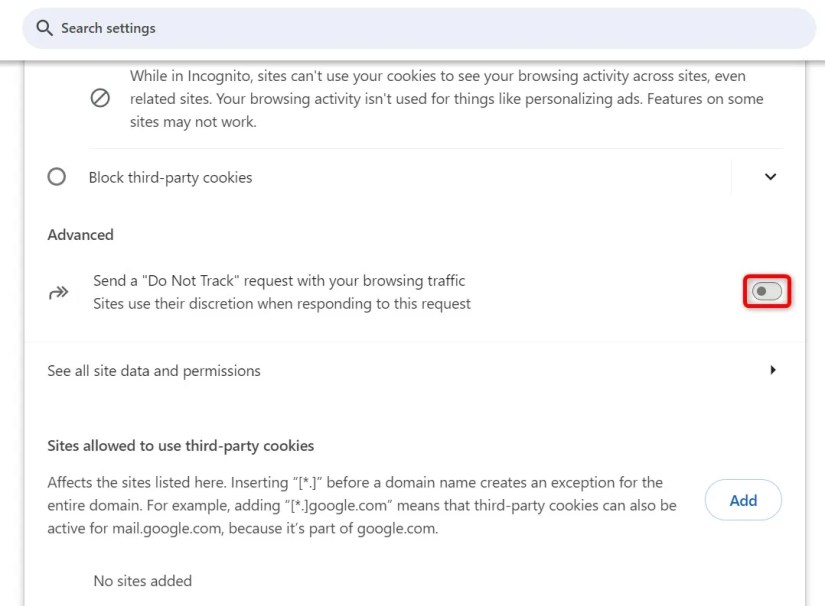Select the Block third-party cookies radio button
825x606 pixels.
coord(57,177)
